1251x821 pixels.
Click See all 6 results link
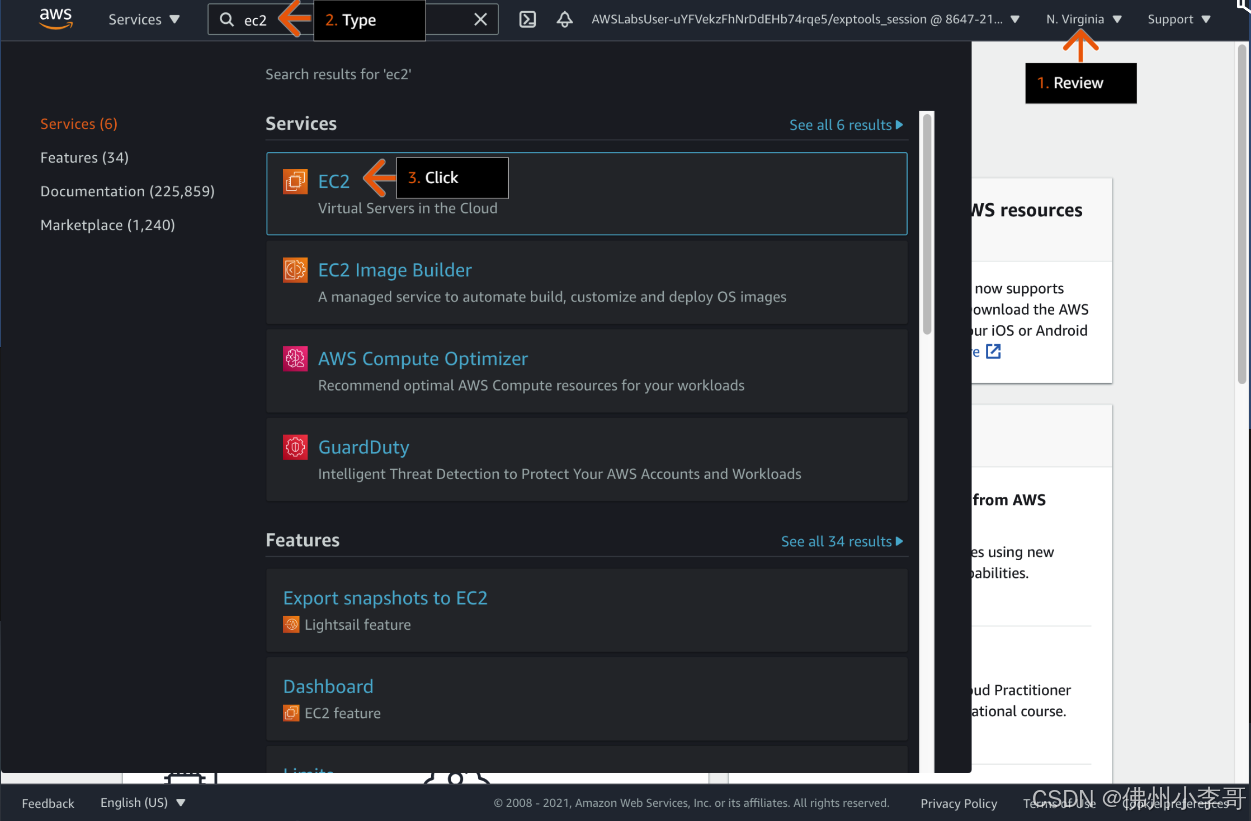[846, 125]
